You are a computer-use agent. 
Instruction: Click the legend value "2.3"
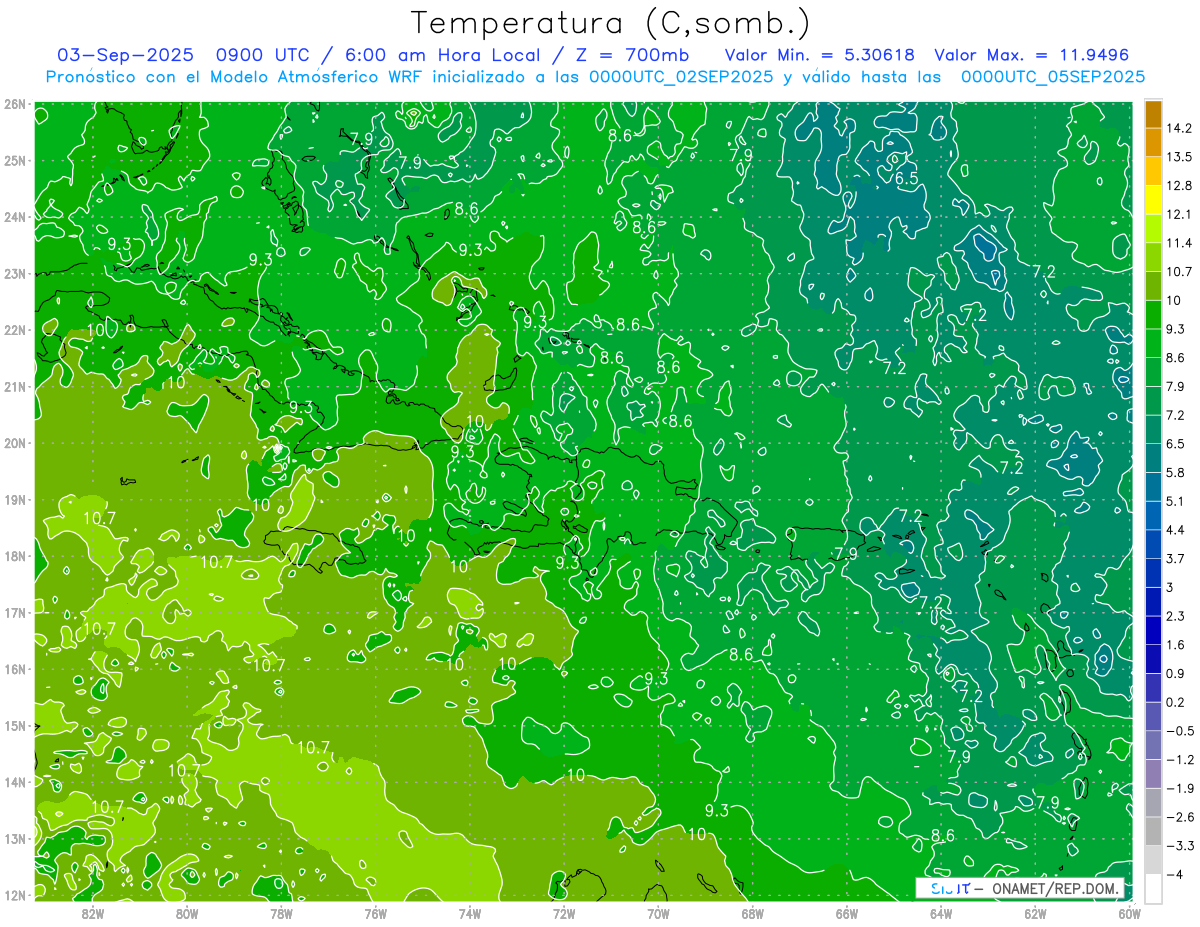tap(1175, 616)
